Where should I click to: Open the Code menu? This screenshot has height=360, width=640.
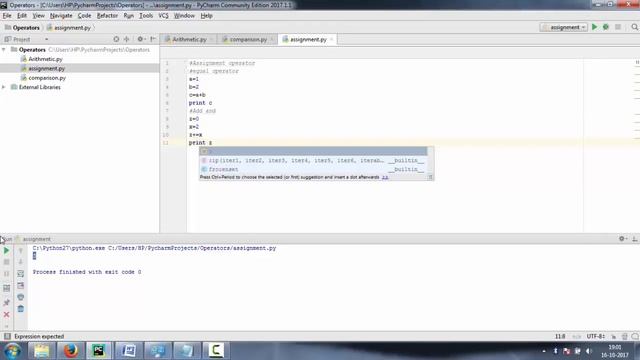click(84, 16)
